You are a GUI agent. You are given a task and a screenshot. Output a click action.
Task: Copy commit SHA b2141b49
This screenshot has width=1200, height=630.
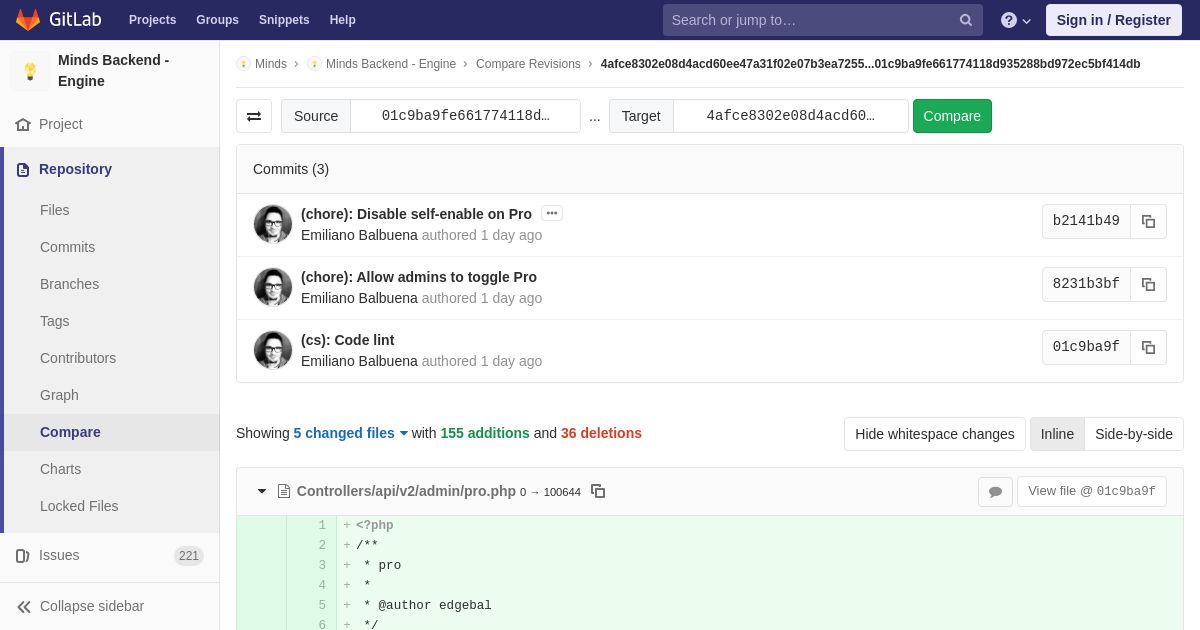click(x=1148, y=221)
